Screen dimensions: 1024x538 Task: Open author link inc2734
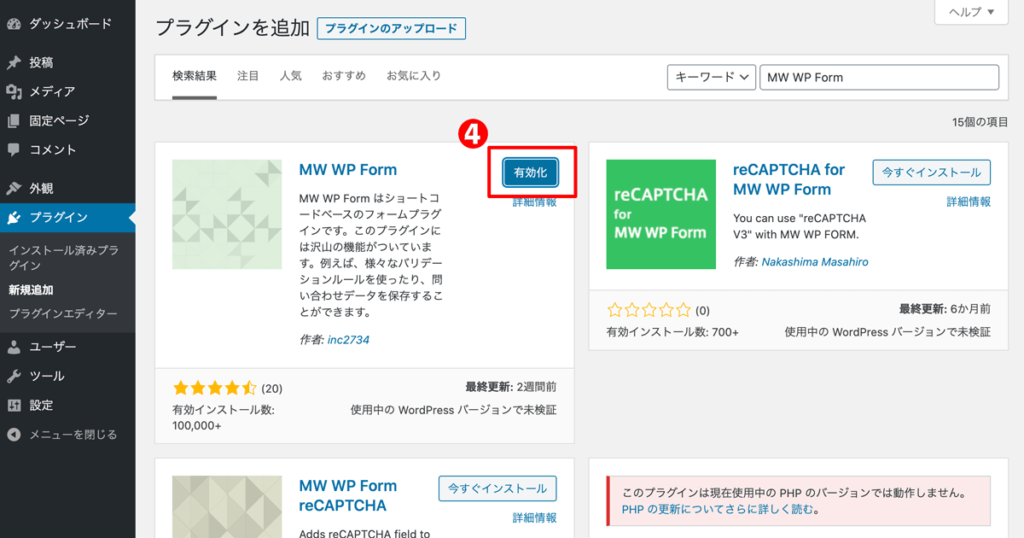[348, 340]
